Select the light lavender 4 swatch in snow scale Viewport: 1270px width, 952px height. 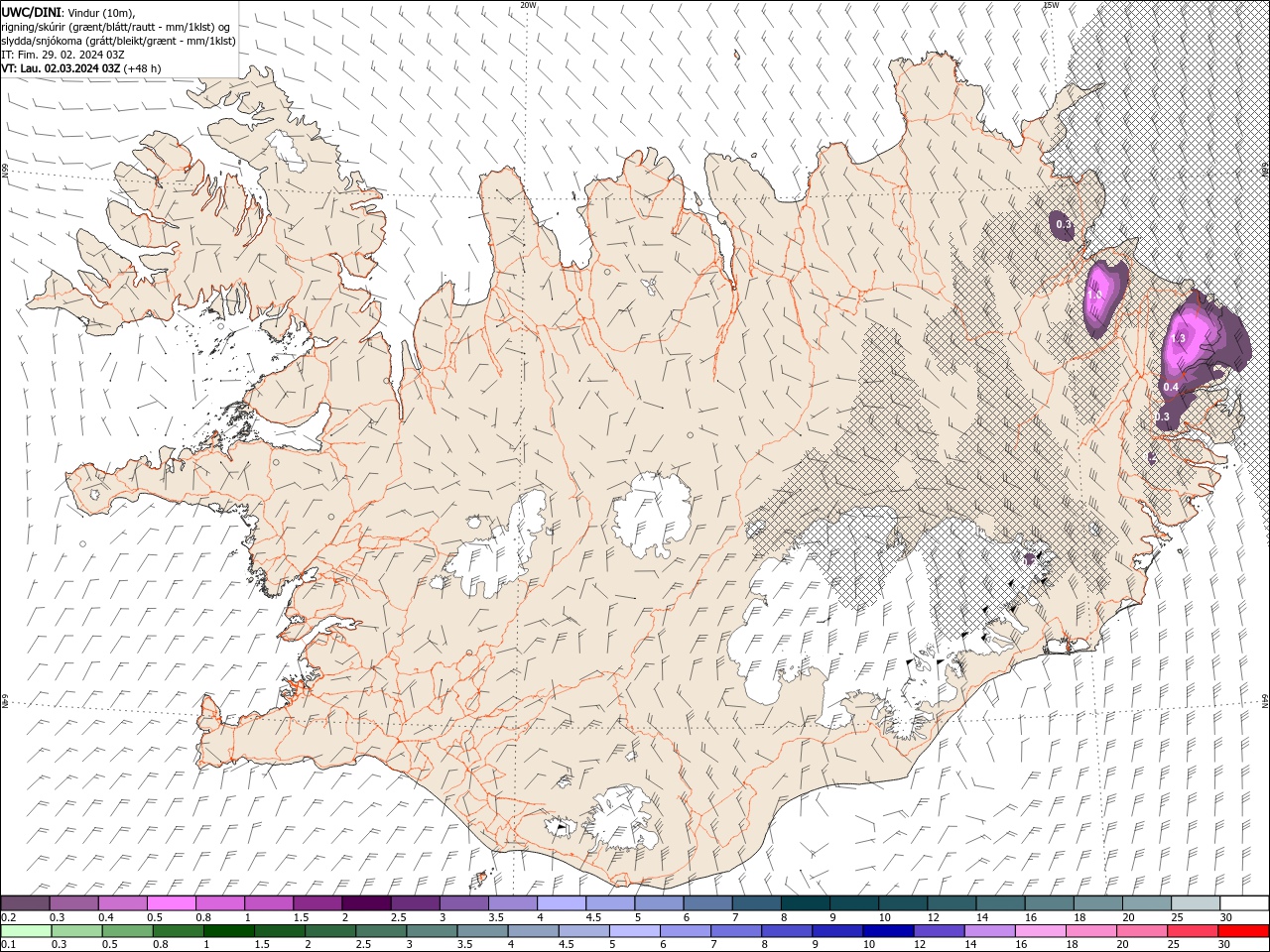point(562,902)
